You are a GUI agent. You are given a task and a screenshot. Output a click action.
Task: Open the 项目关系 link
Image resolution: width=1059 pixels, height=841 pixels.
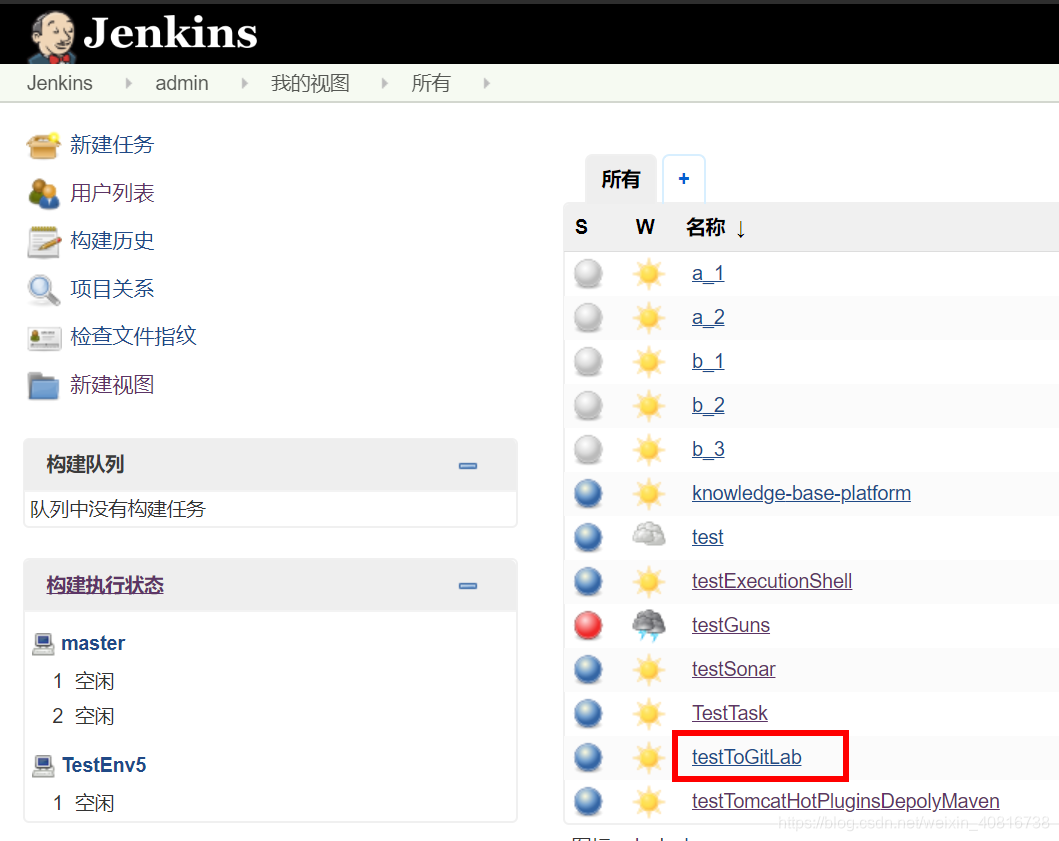pyautogui.click(x=112, y=289)
